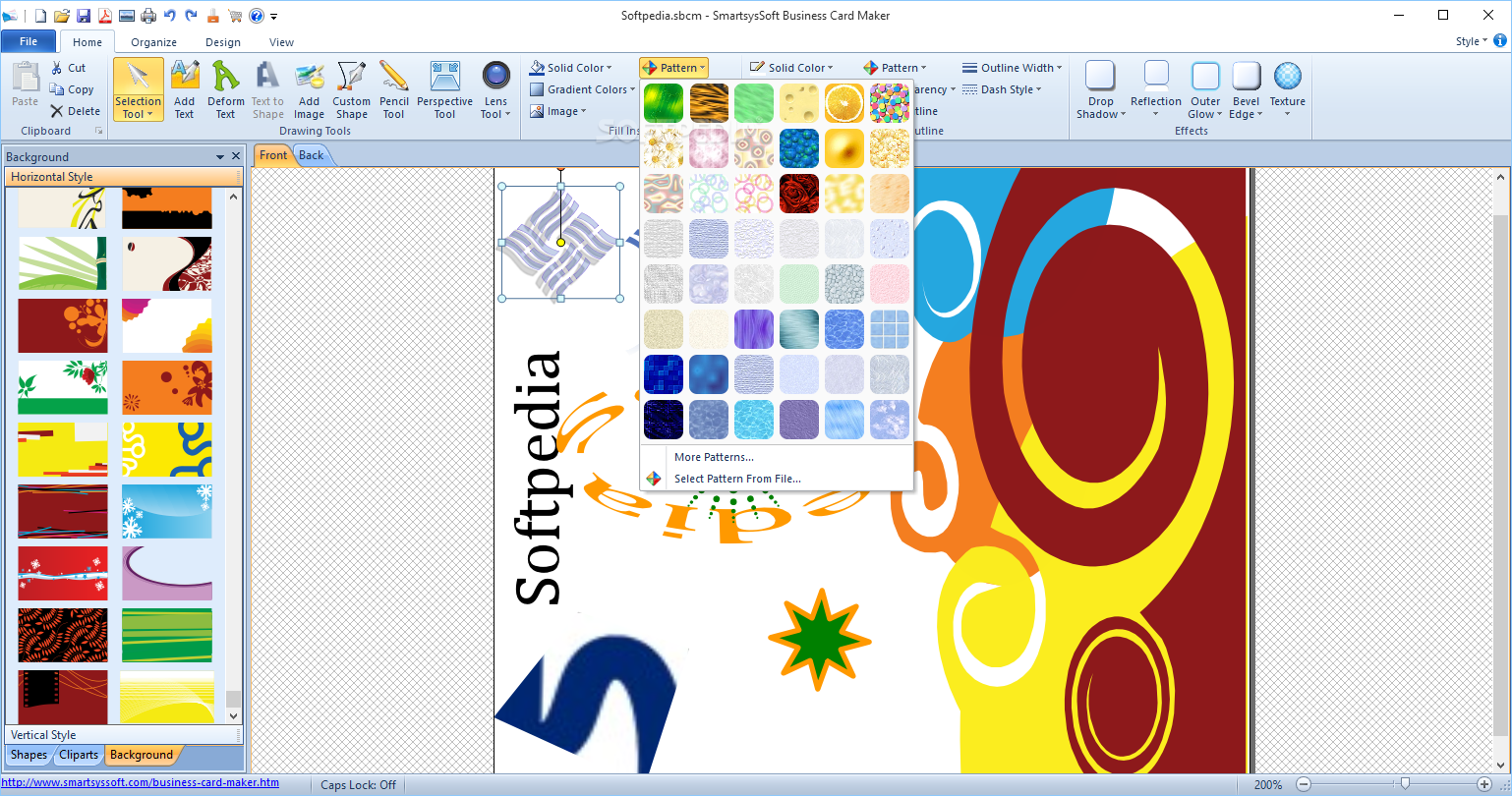Create a new document from quick access toolbar
Viewport: 1512px width, 796px height.
39,15
